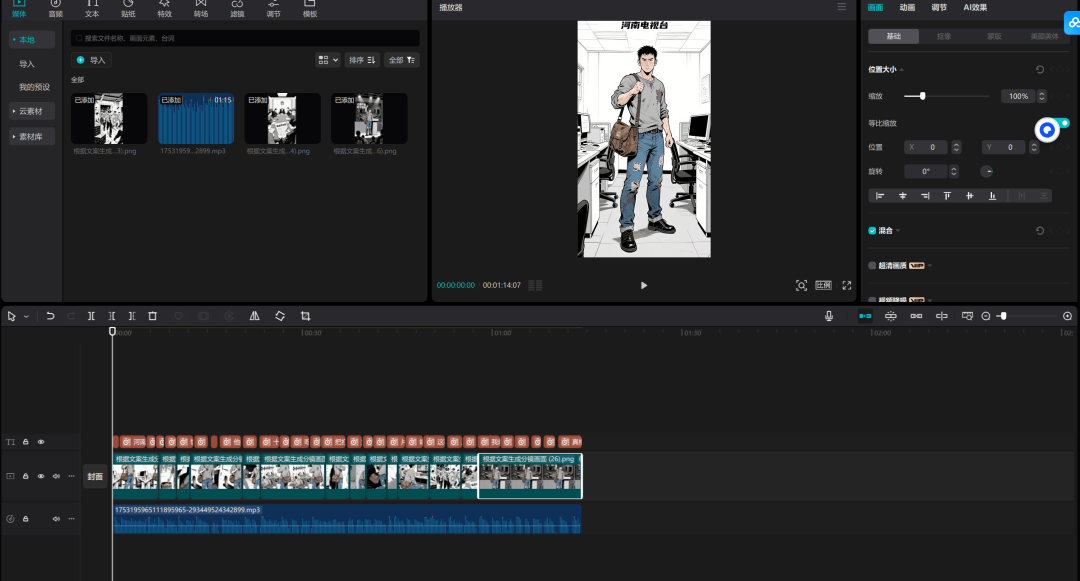Align clip to the right edge

[925, 196]
